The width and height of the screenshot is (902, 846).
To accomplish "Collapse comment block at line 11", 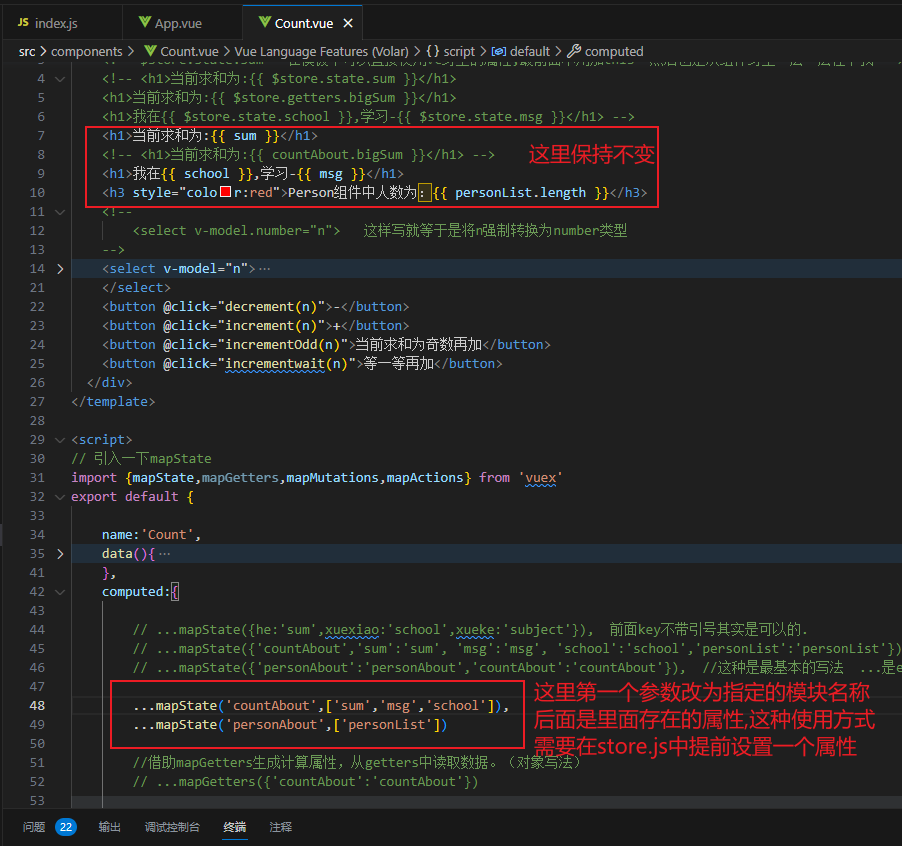I will (60, 212).
